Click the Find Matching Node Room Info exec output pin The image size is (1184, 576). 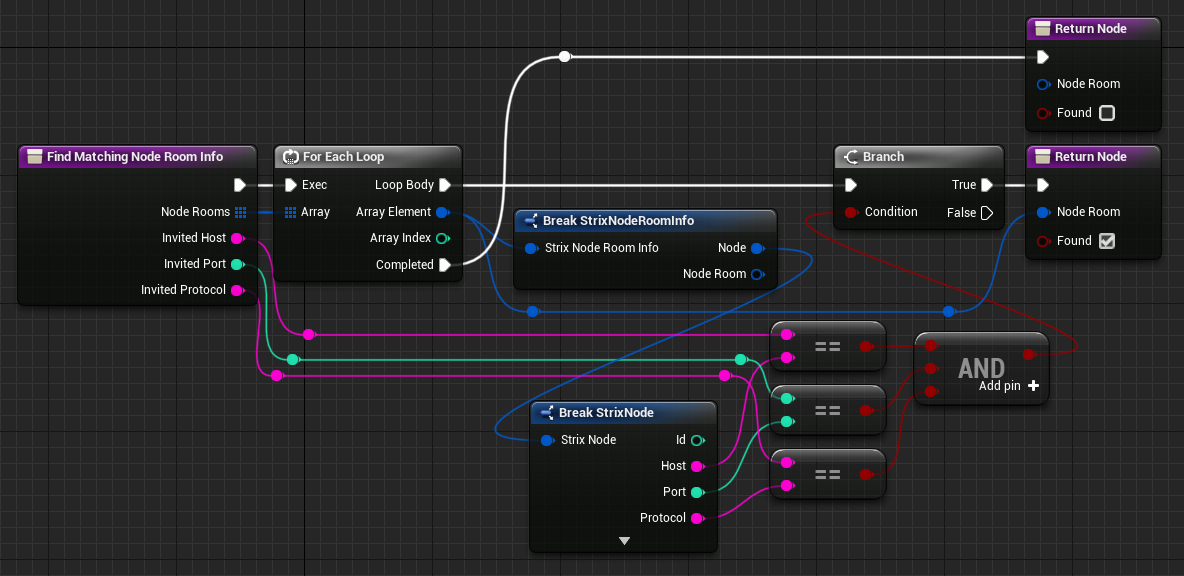tap(239, 185)
